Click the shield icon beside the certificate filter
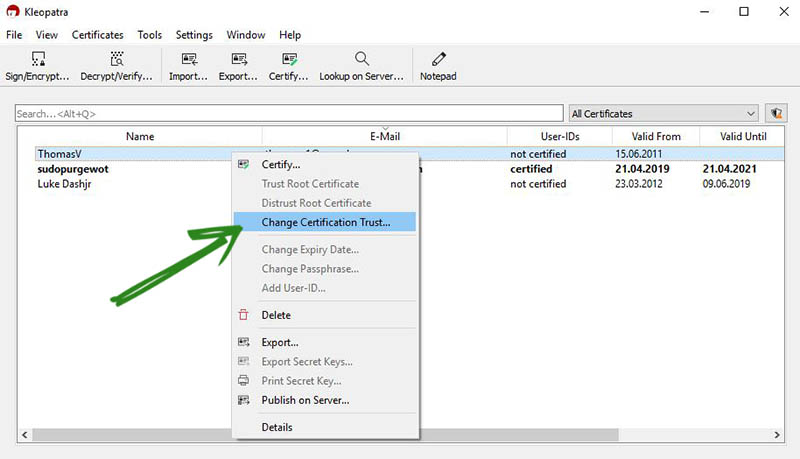800x459 pixels. (776, 113)
